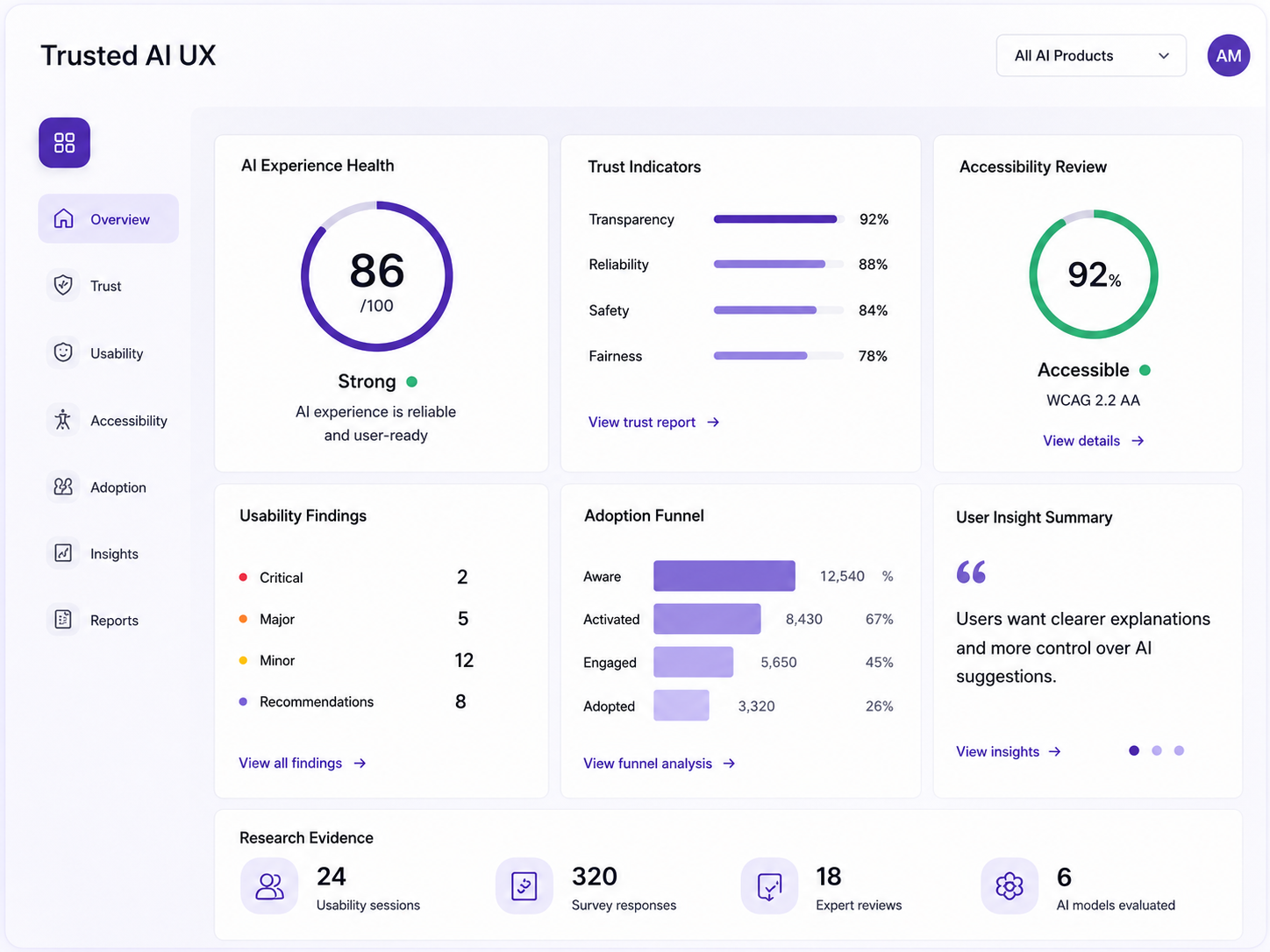
Task: Click the green dot beside Accessible
Action: click(1145, 370)
